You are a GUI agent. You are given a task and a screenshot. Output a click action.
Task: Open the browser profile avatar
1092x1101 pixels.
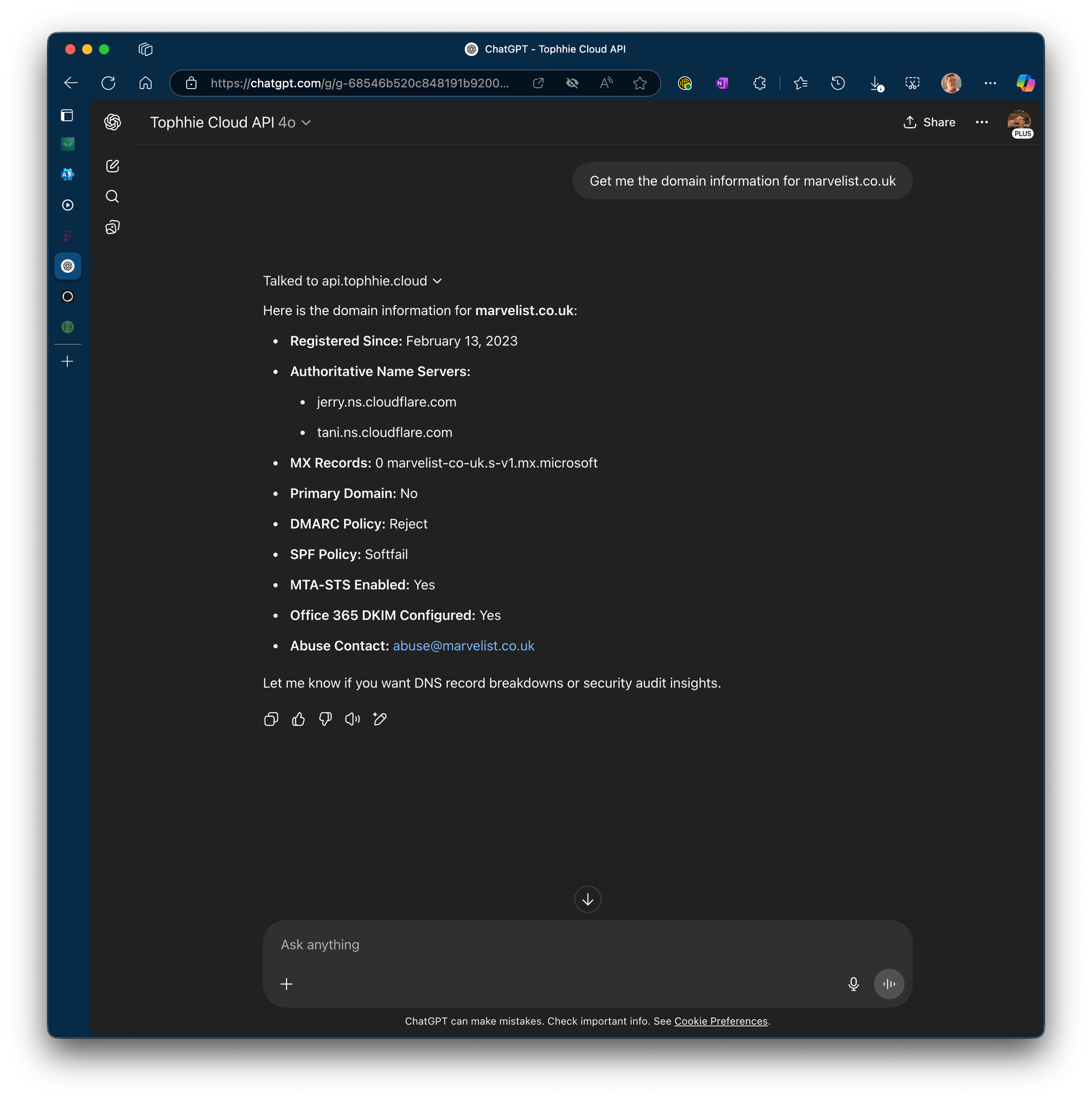(x=951, y=83)
